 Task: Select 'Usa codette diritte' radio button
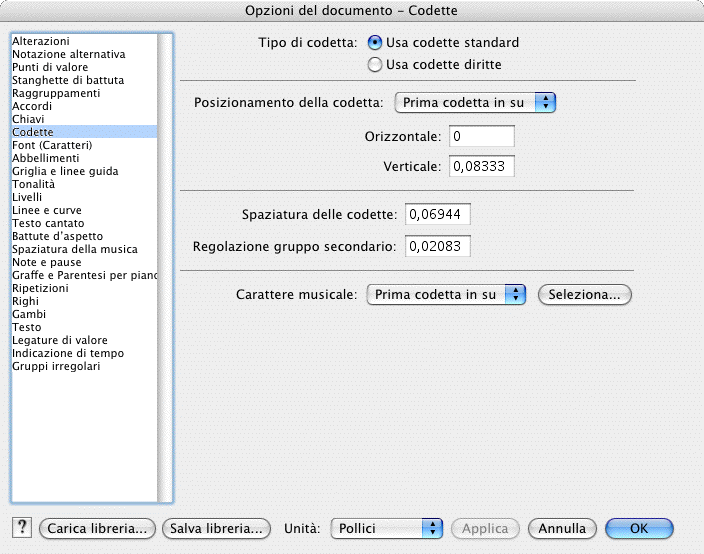[375, 65]
